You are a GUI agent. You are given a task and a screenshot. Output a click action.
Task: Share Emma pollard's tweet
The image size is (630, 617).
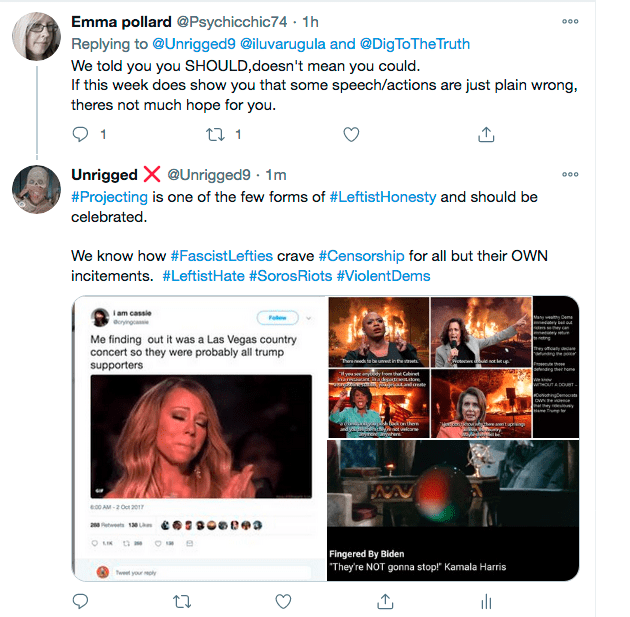pos(486,133)
